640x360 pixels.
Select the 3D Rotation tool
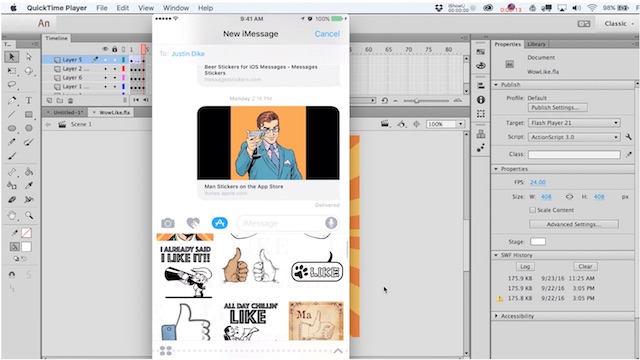point(29,71)
